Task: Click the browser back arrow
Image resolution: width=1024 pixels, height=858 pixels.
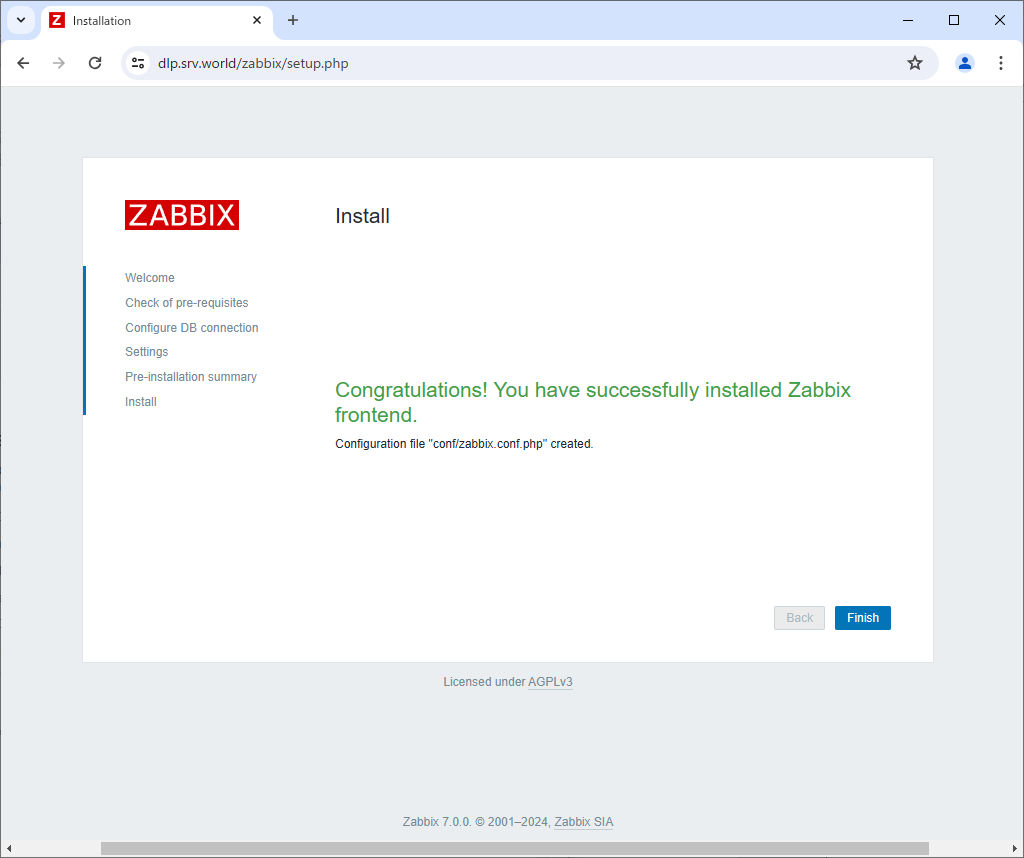Action: point(24,63)
